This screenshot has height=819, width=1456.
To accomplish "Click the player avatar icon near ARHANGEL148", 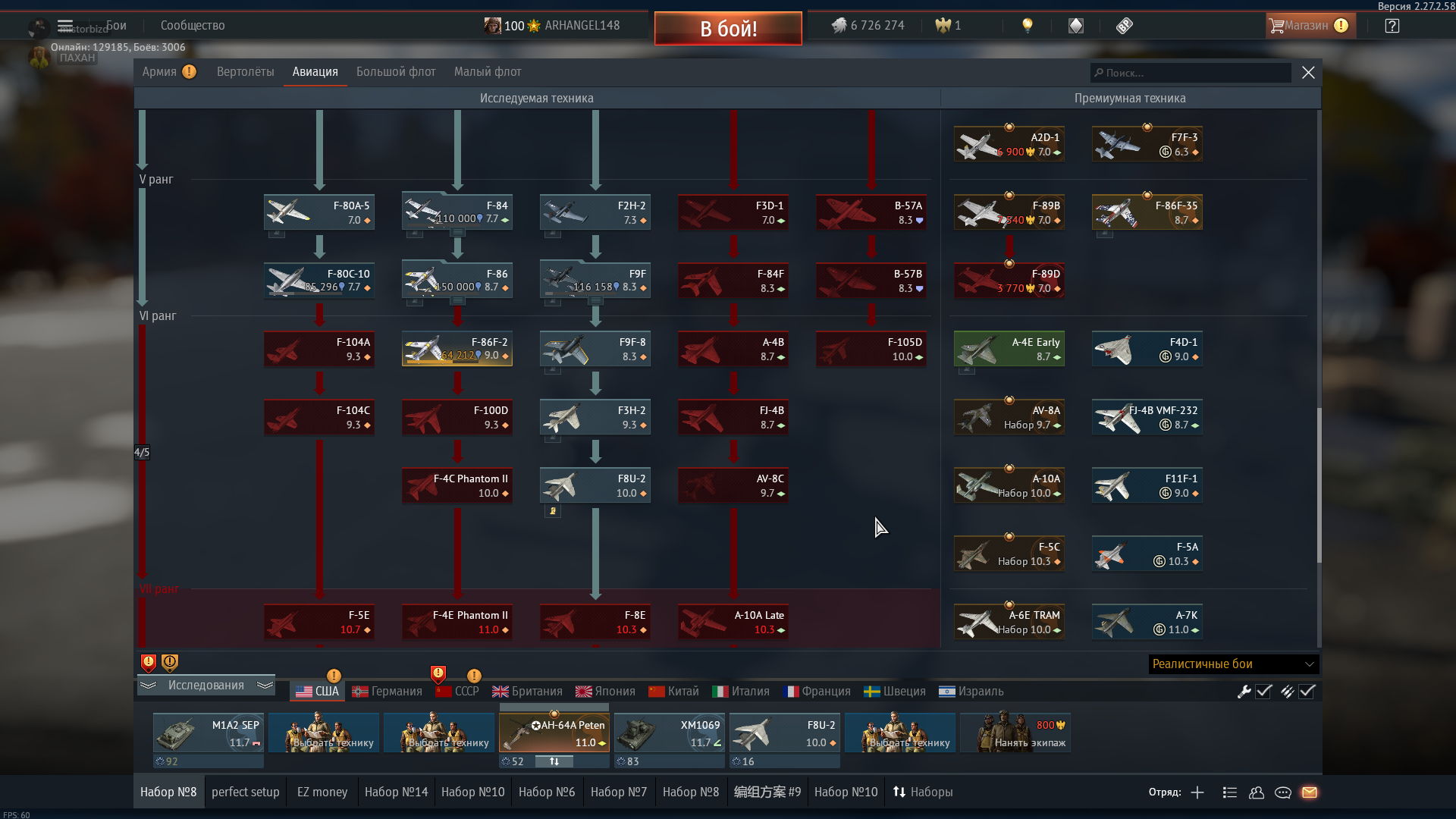I will (493, 26).
